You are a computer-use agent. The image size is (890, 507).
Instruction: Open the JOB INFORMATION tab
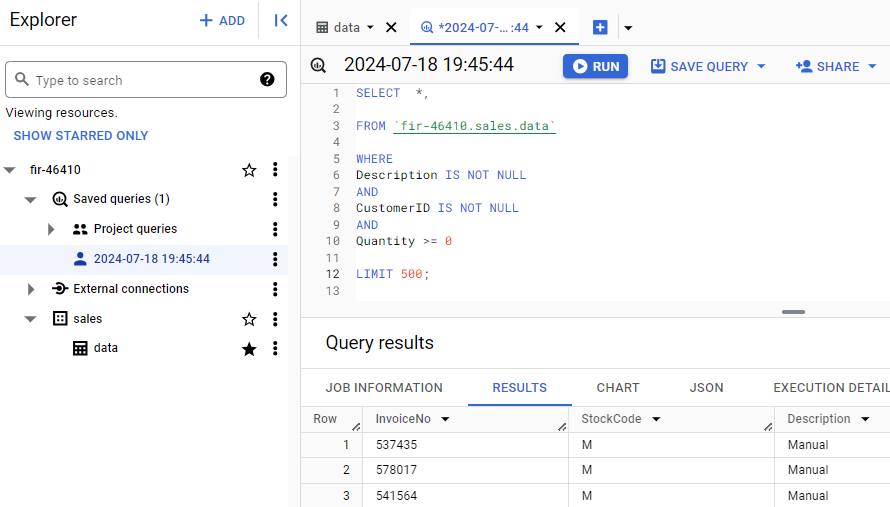point(384,388)
